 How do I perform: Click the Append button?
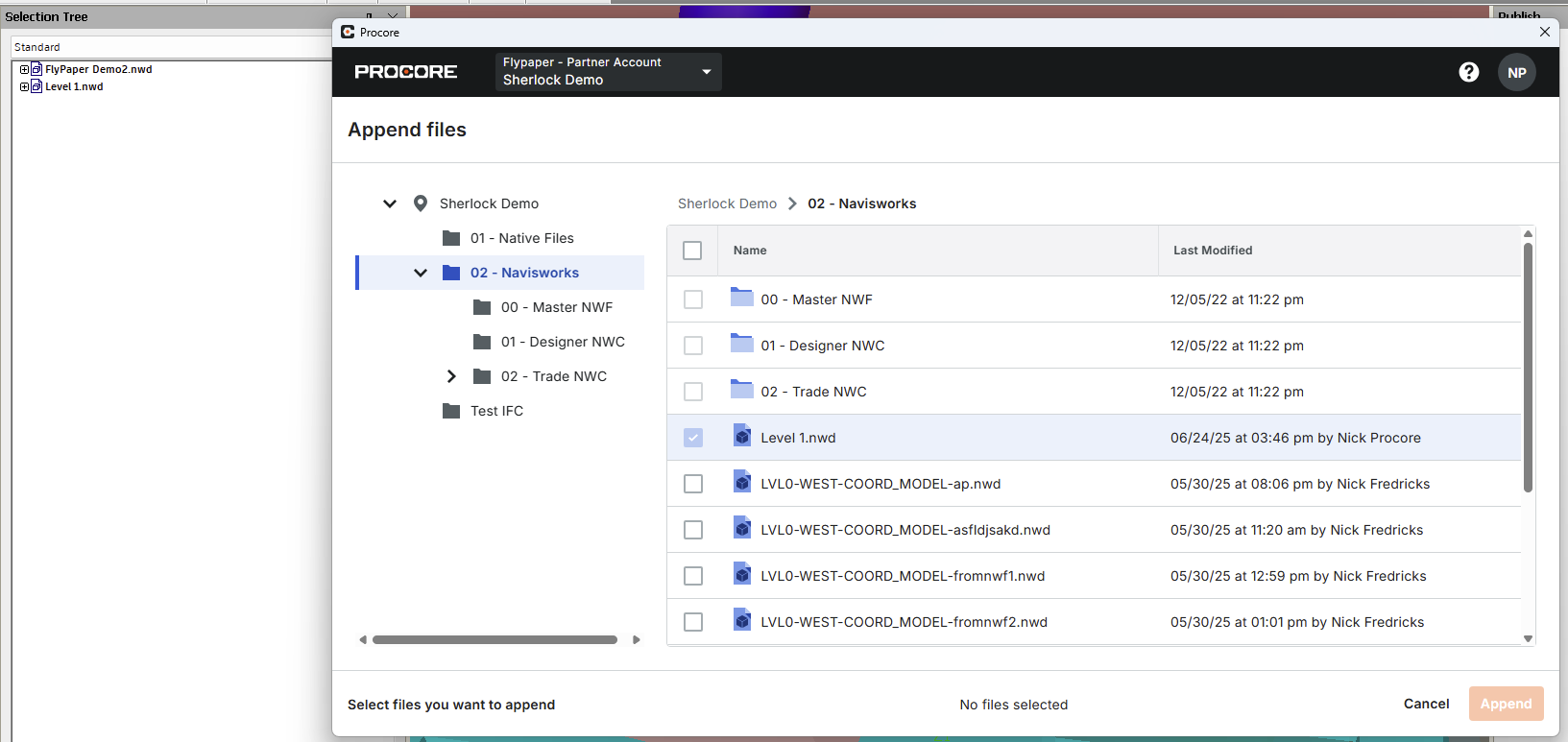pyautogui.click(x=1506, y=704)
